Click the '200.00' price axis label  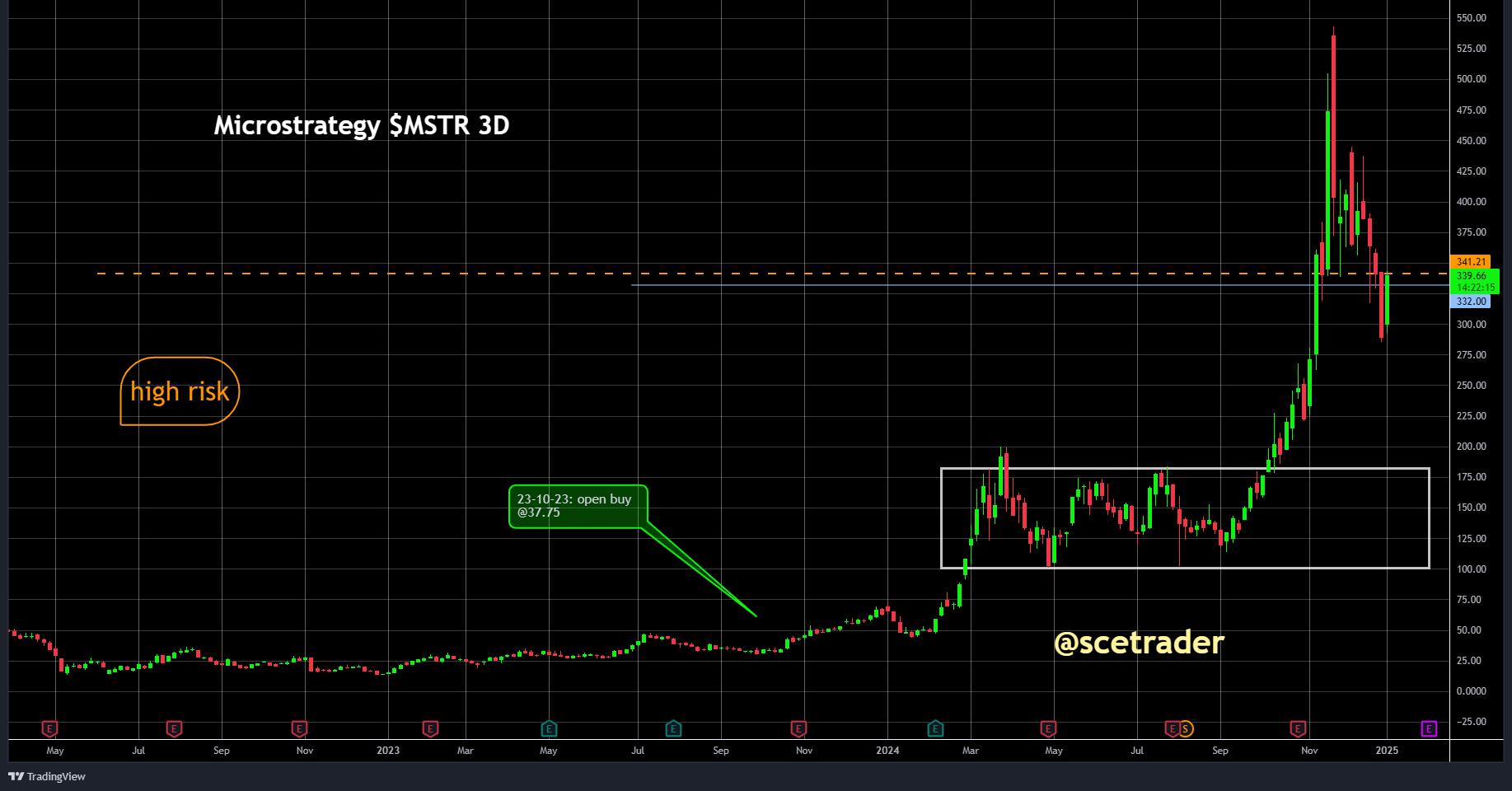(1471, 447)
